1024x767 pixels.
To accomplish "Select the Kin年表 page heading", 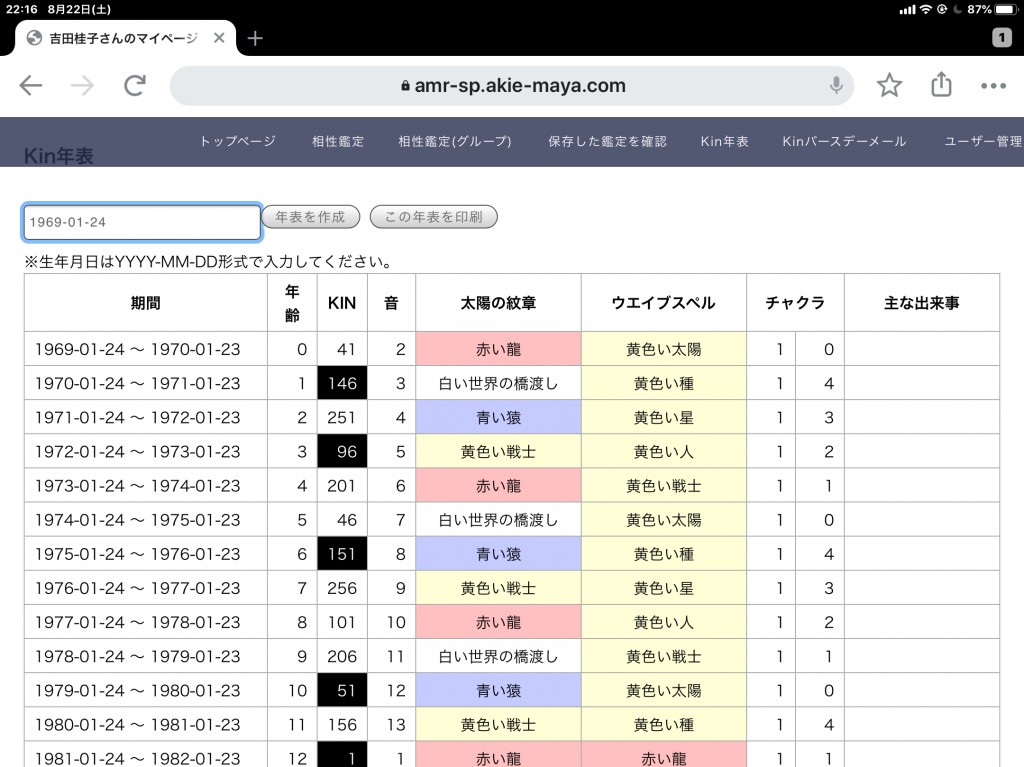I will (x=59, y=155).
